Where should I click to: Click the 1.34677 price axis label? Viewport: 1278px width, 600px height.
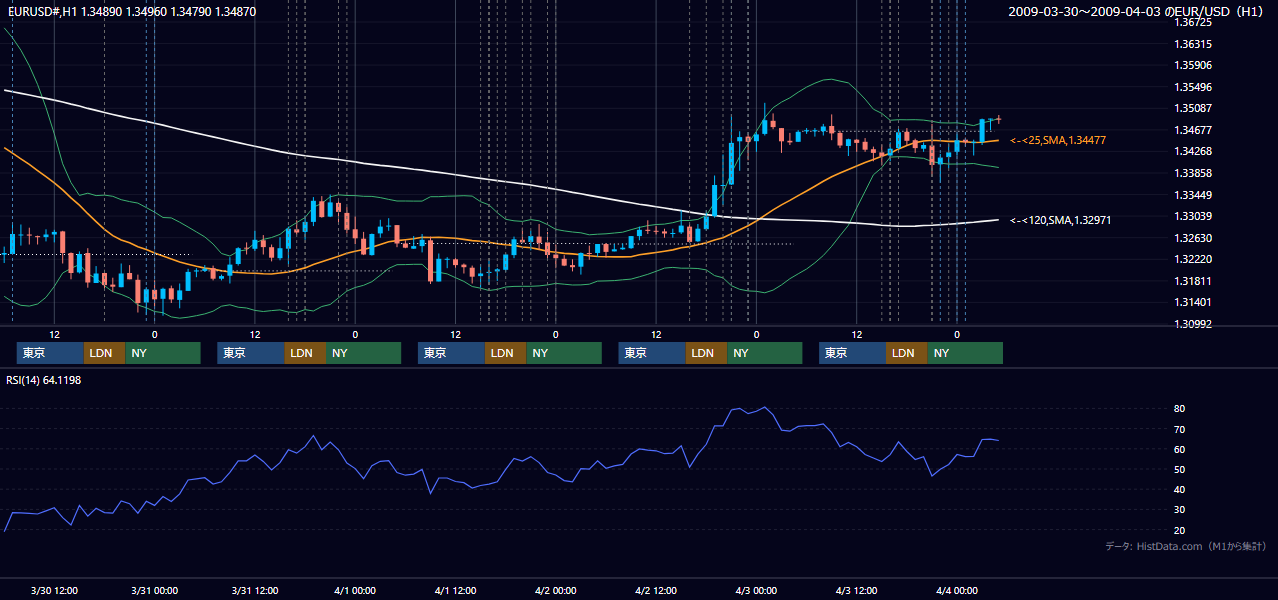pyautogui.click(x=1193, y=130)
